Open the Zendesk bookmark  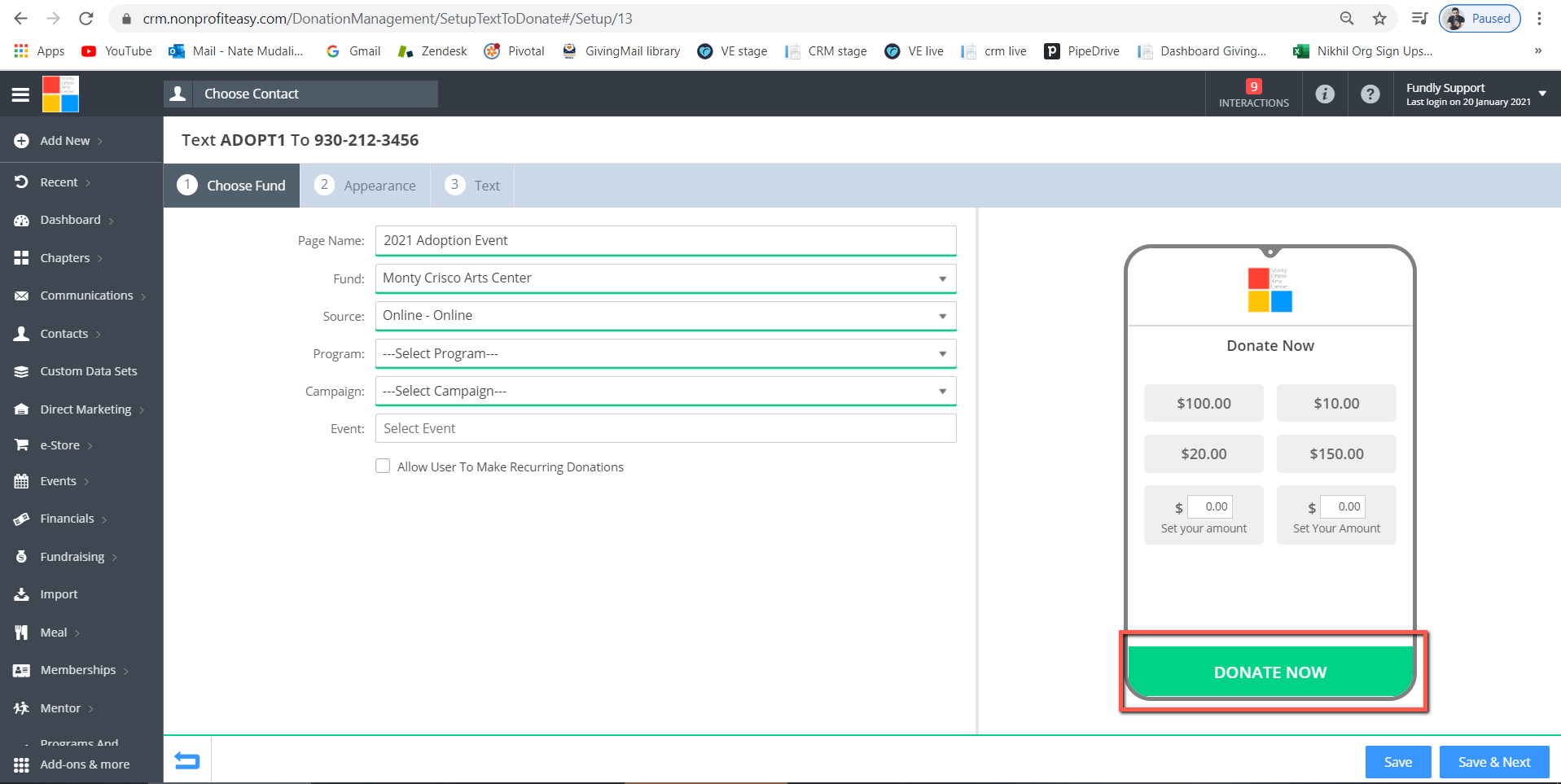click(x=432, y=50)
